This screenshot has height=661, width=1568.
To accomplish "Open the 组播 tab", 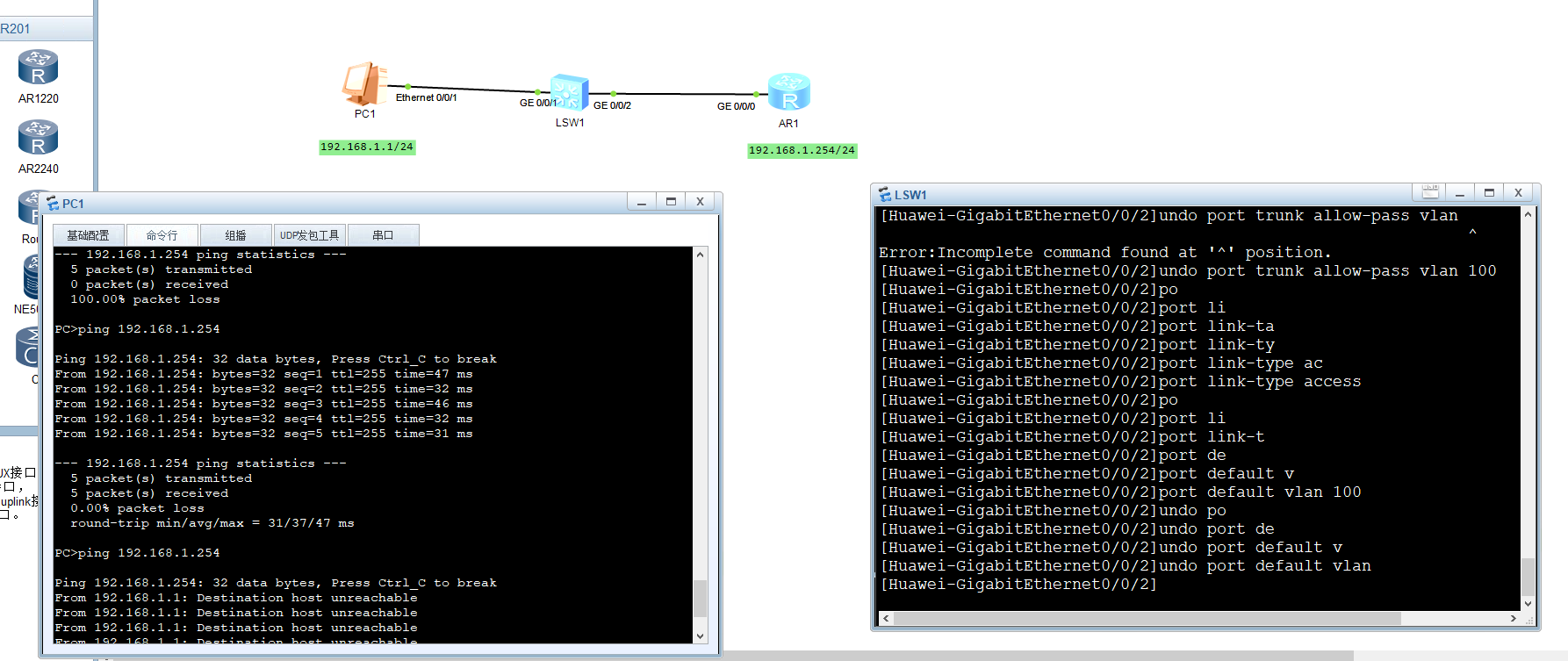I will tap(235, 235).
